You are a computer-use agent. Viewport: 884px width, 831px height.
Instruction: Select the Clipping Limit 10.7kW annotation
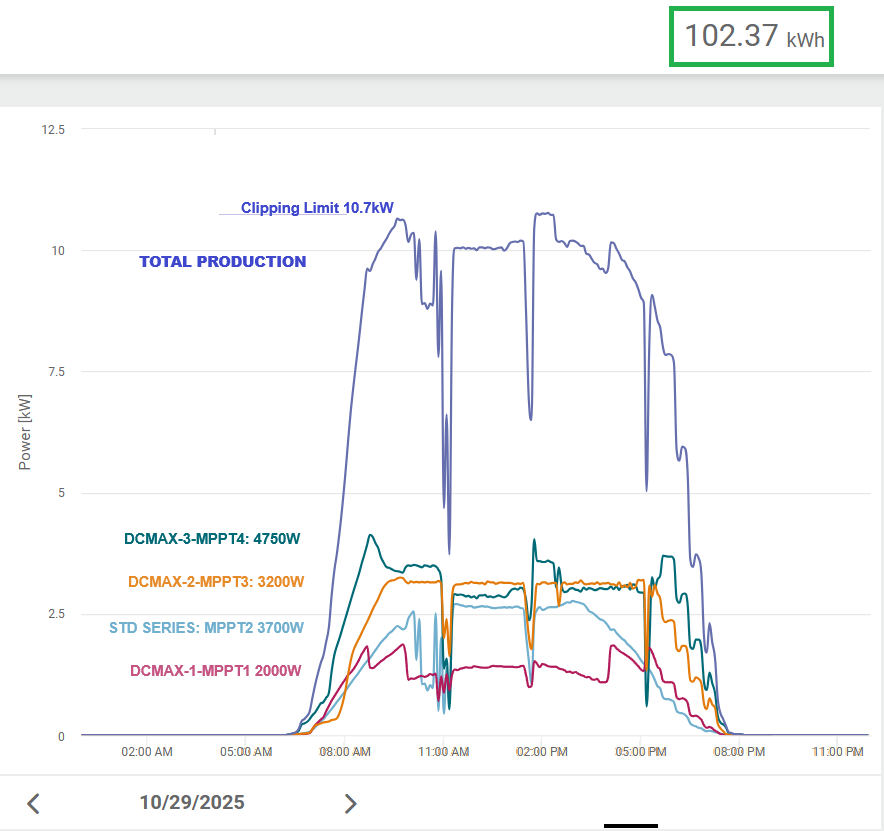(317, 208)
